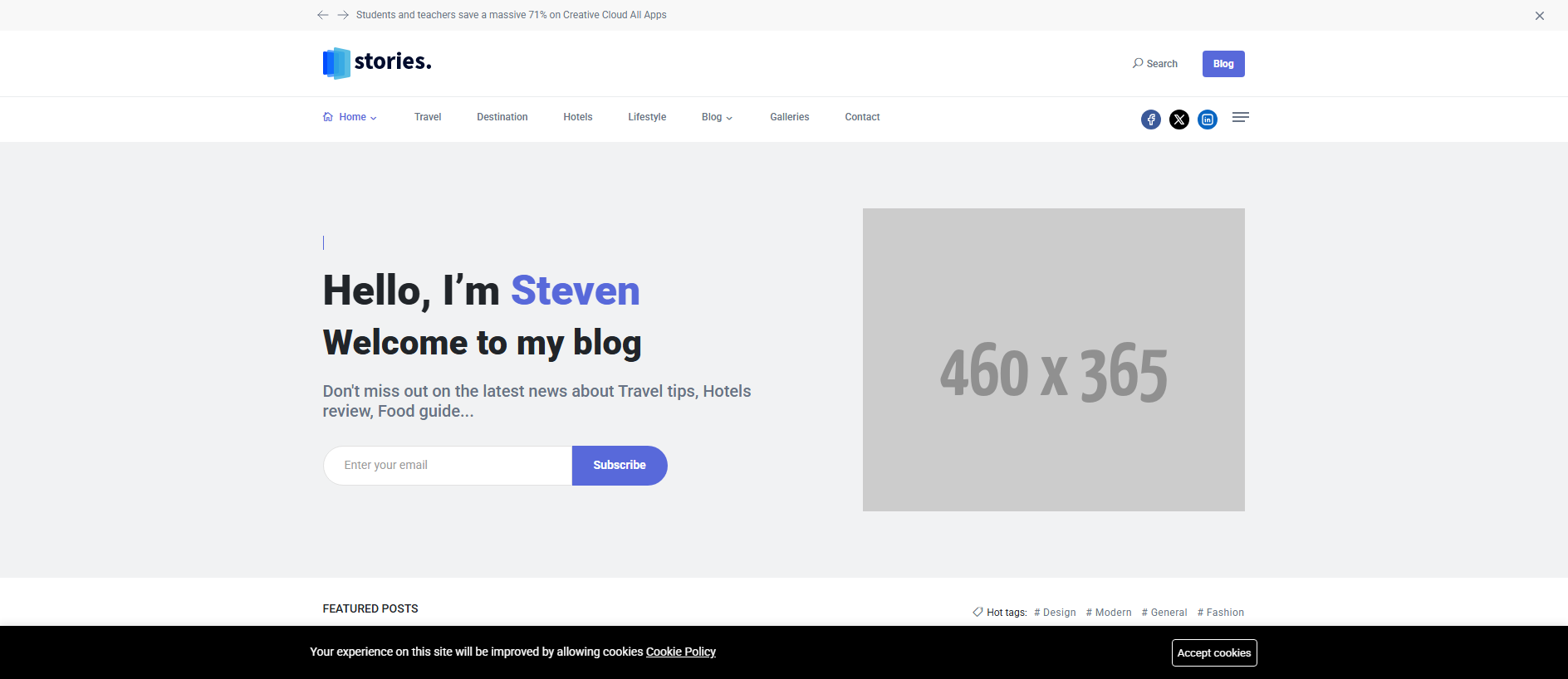Image resolution: width=1568 pixels, height=679 pixels.
Task: Click the Subscribe button
Action: [620, 466]
